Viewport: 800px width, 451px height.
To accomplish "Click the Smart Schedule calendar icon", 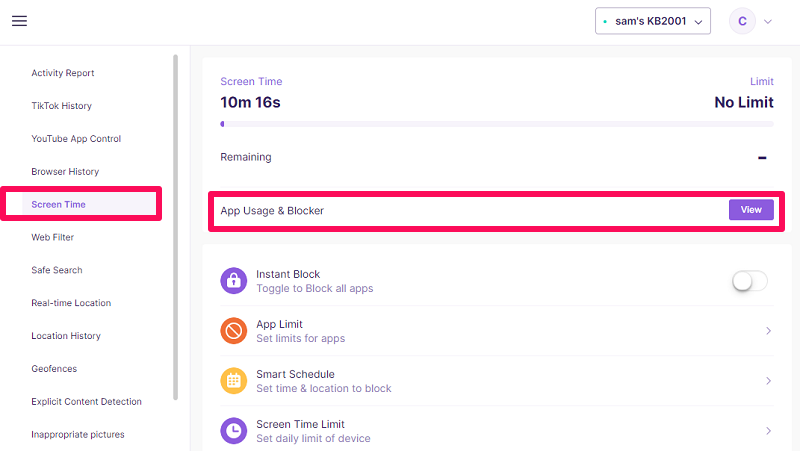I will point(233,381).
